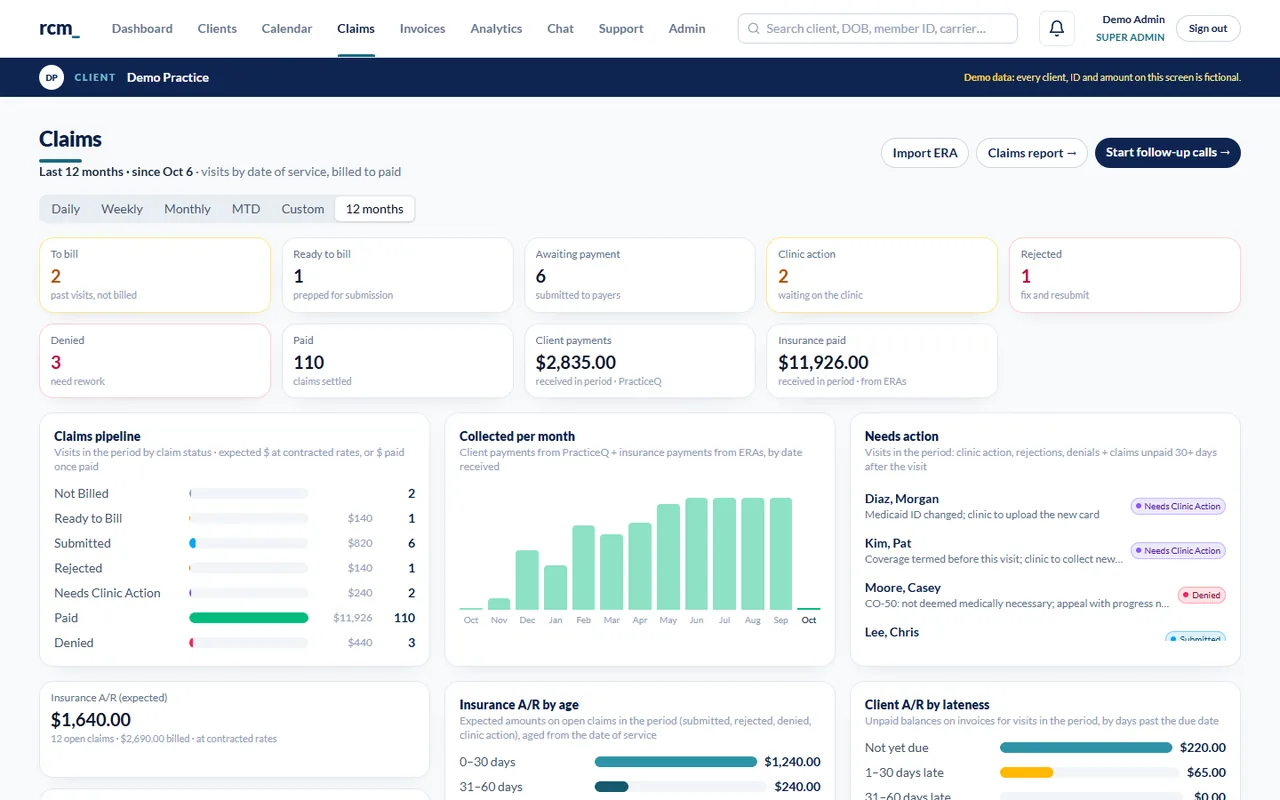Start follow-up calls
Viewport: 1280px width, 800px height.
1168,153
